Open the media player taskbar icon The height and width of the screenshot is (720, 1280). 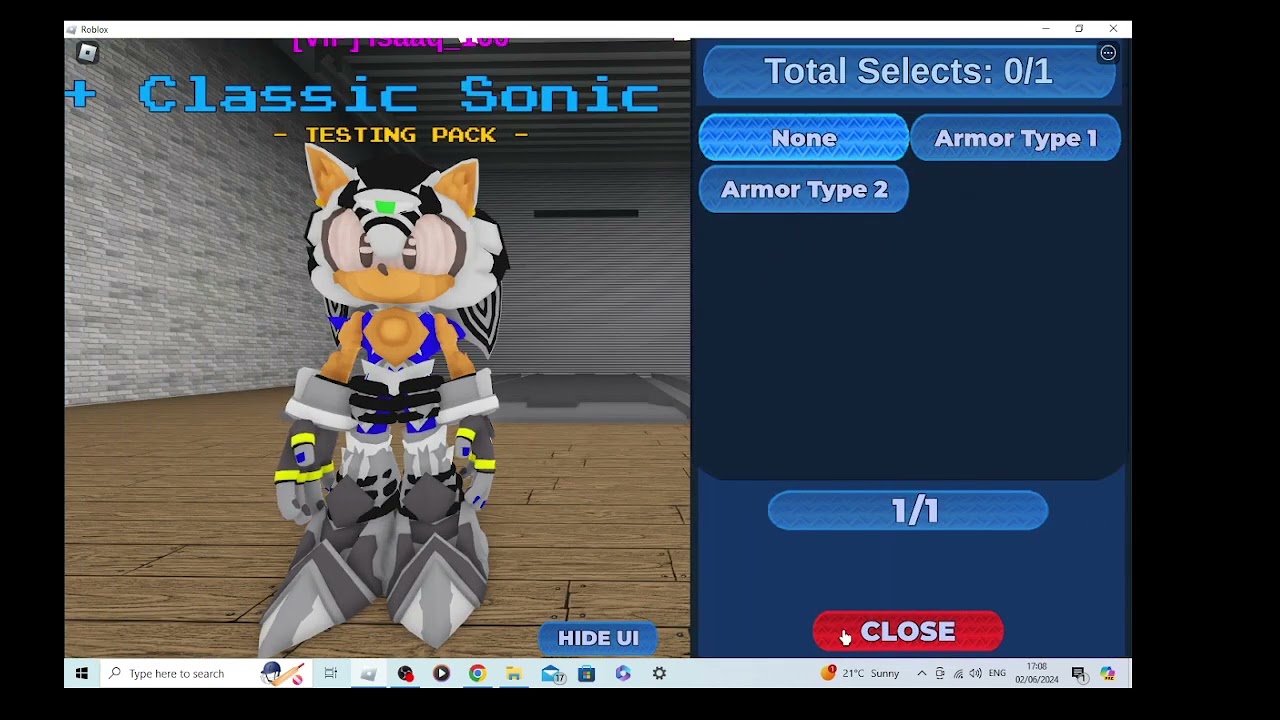(x=441, y=674)
